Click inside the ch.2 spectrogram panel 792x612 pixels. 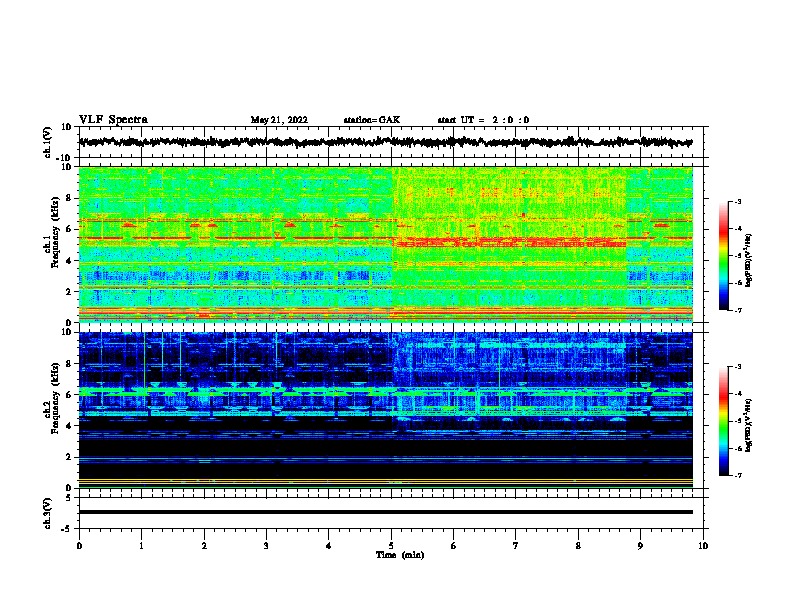(x=386, y=410)
